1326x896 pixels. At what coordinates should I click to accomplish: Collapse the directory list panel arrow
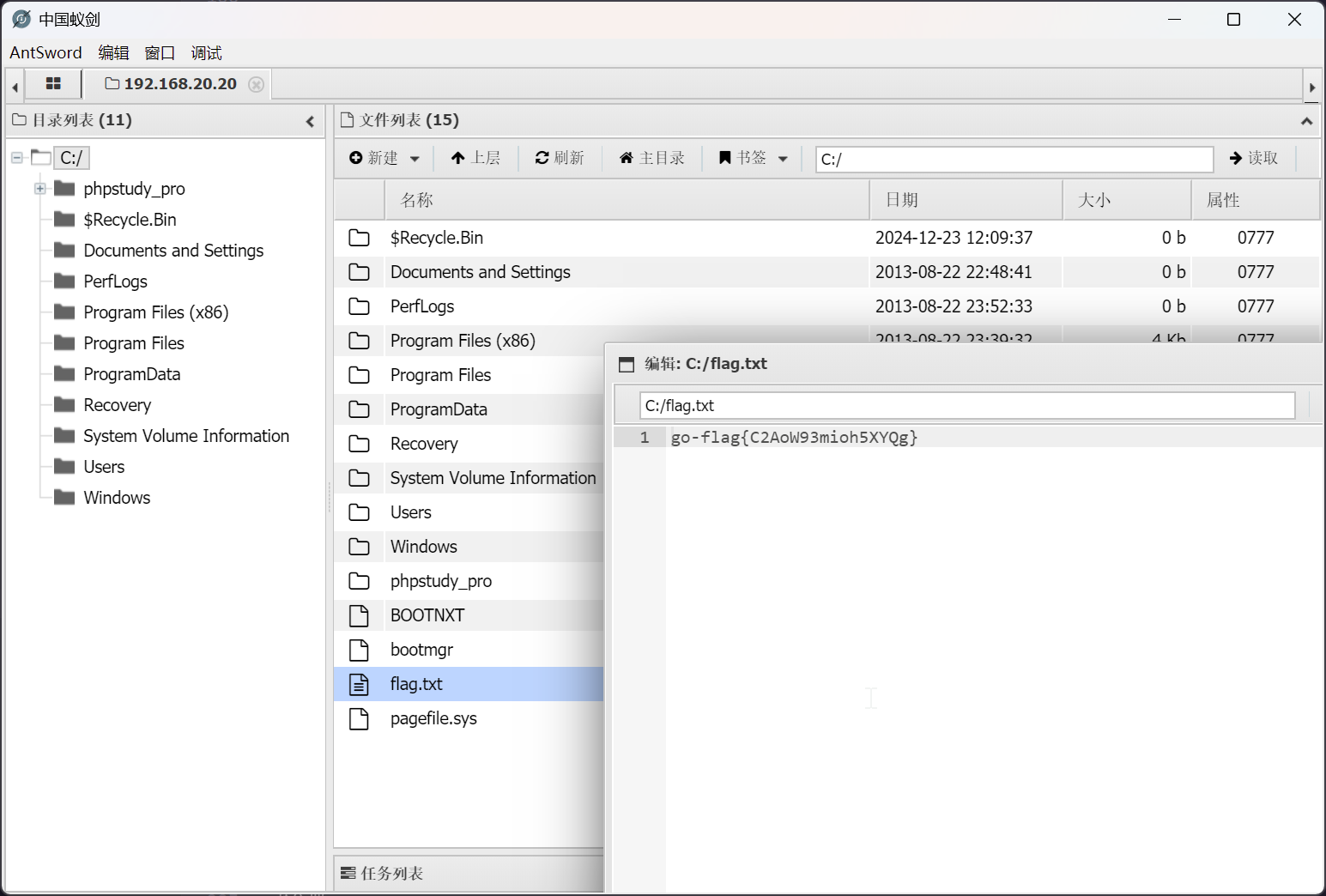click(310, 122)
